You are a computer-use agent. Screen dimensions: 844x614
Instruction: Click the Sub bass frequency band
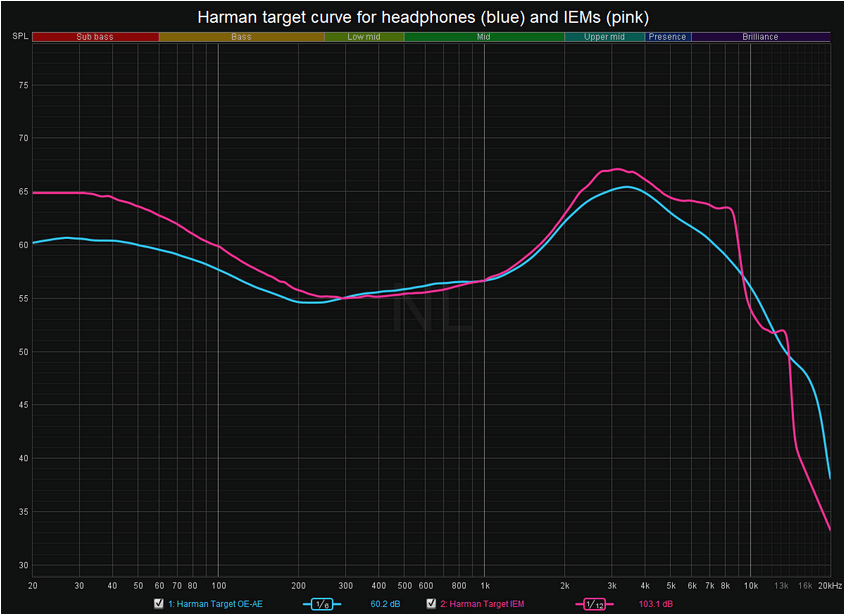(x=95, y=37)
